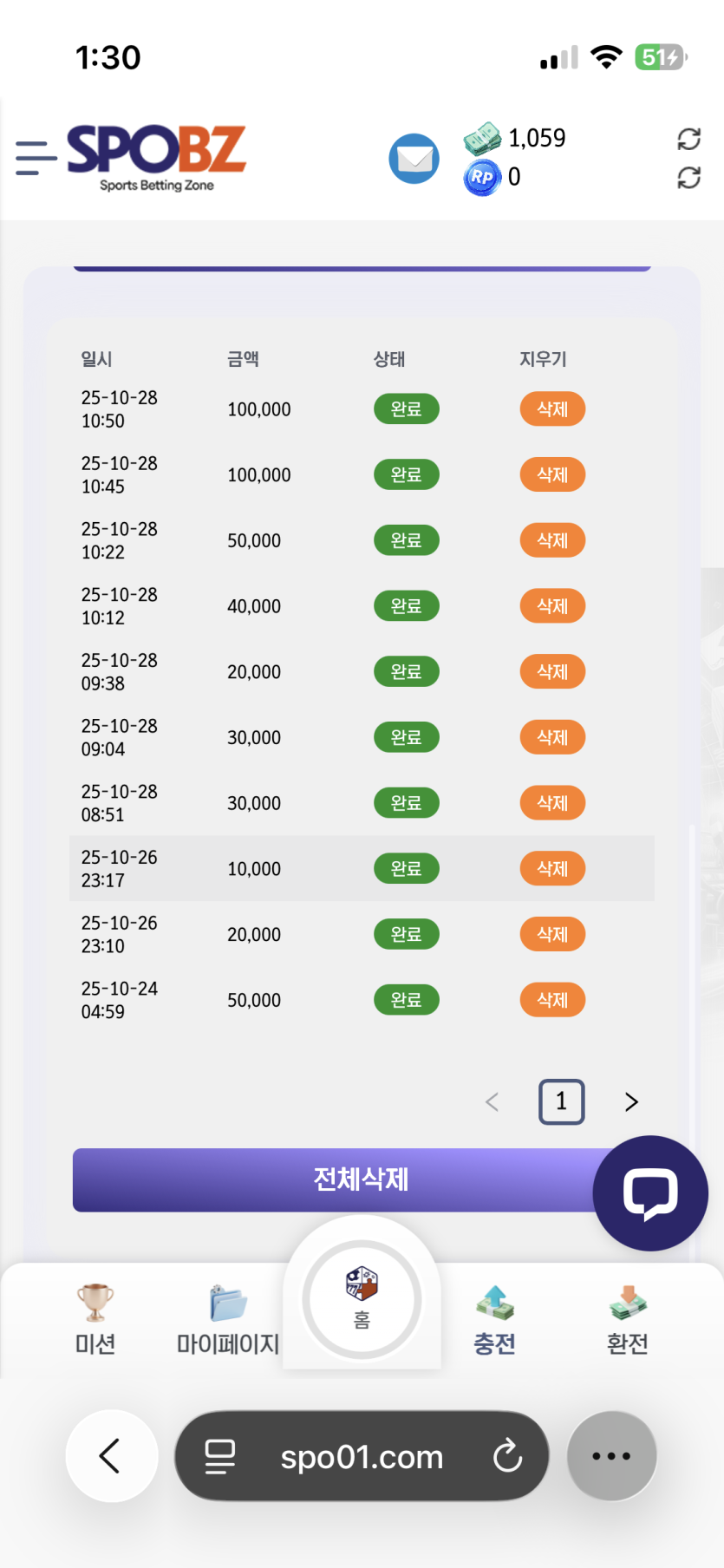Open the mail inbox icon
Viewport: 724px width, 1568px height.
pyautogui.click(x=414, y=159)
